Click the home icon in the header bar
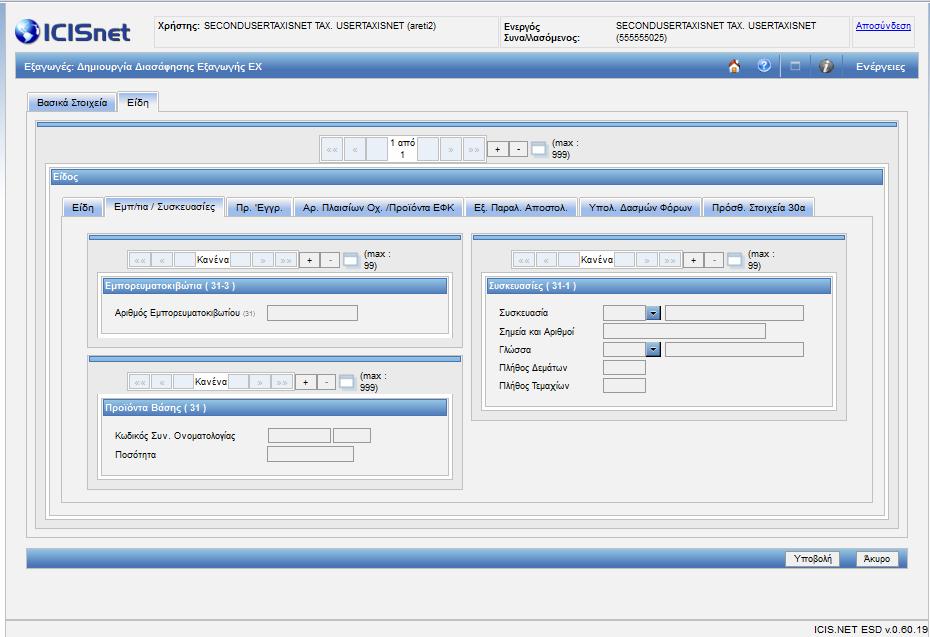This screenshot has height=637, width=930. [x=734, y=66]
